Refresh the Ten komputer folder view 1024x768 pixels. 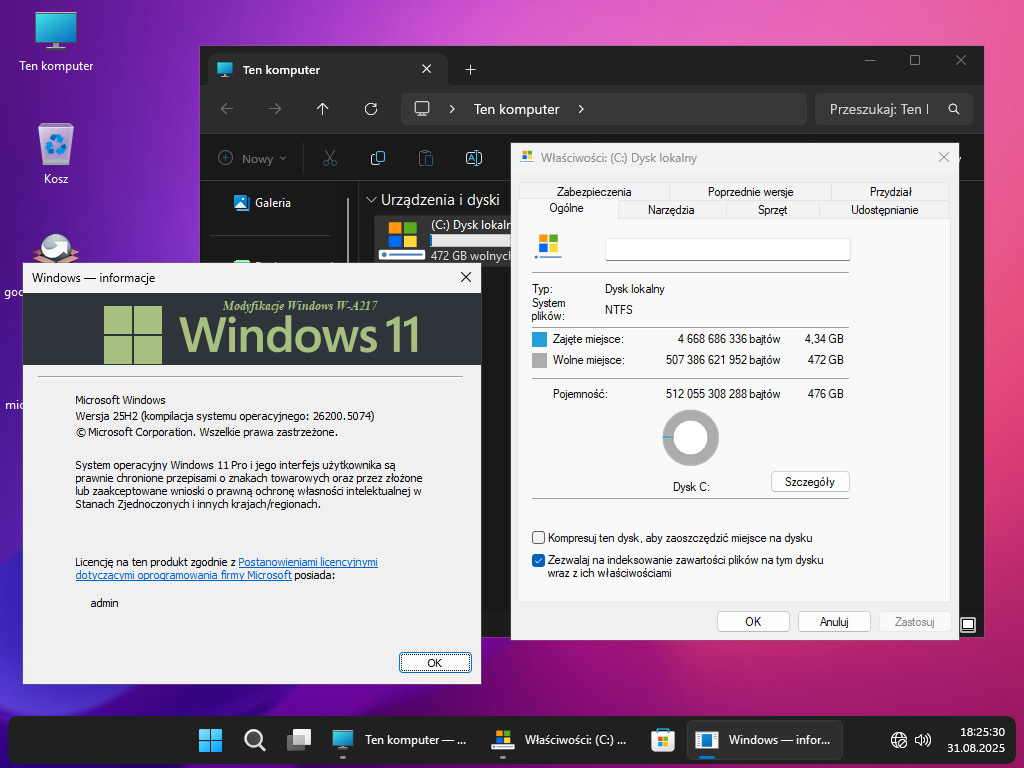tap(371, 109)
